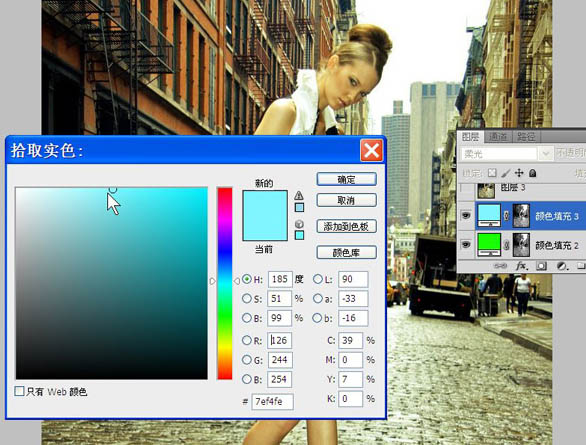Click the out-of-gamut warning triangle icon
The height and width of the screenshot is (445, 586).
click(x=299, y=195)
